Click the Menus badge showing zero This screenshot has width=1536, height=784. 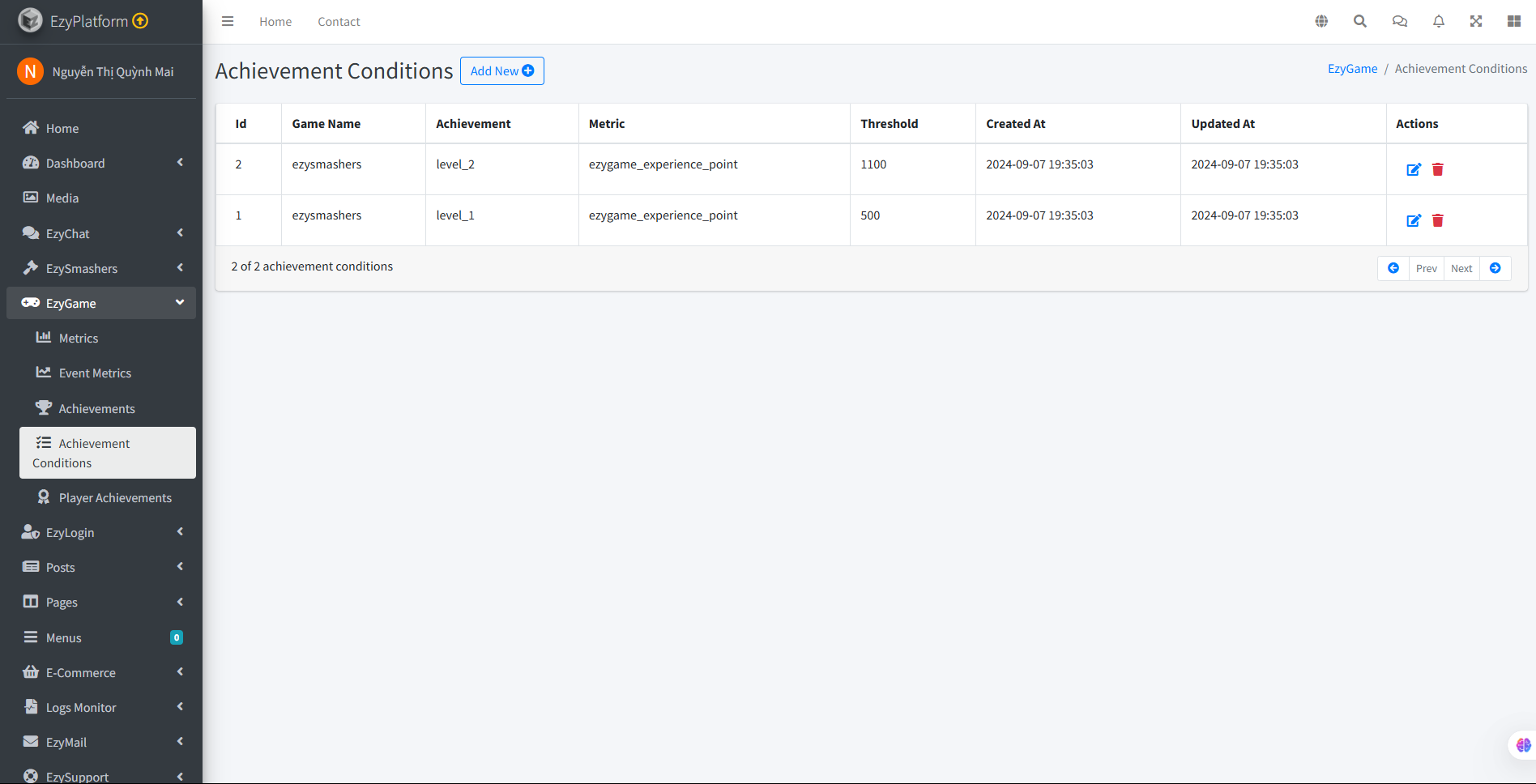click(x=176, y=637)
